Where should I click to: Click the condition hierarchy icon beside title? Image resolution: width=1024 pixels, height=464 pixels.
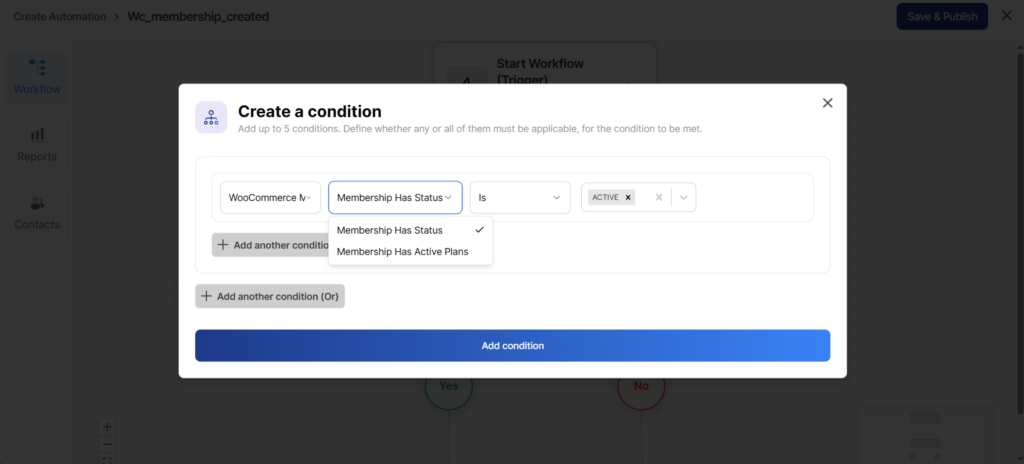[x=211, y=118]
